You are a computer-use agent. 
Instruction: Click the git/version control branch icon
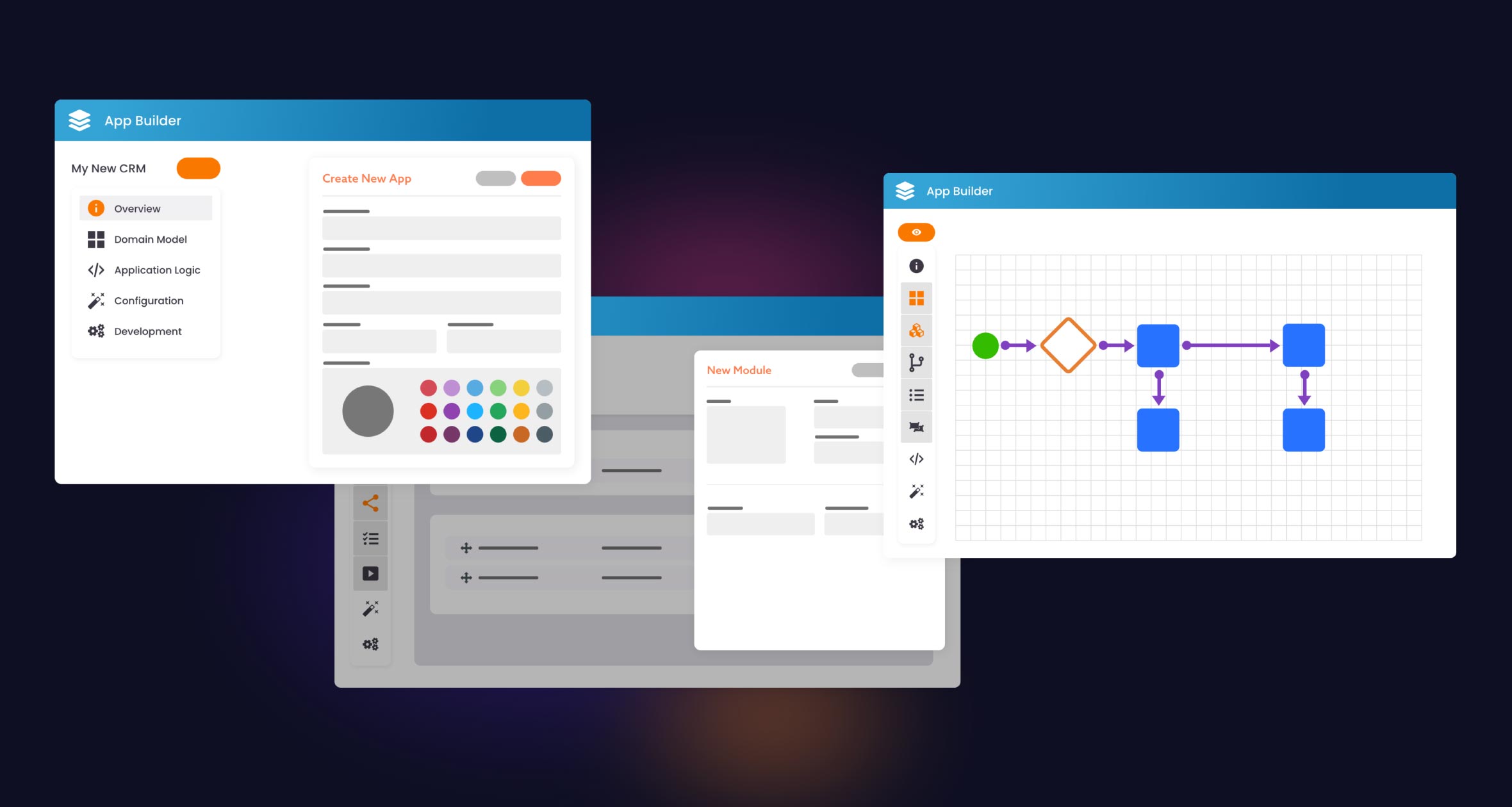point(915,362)
